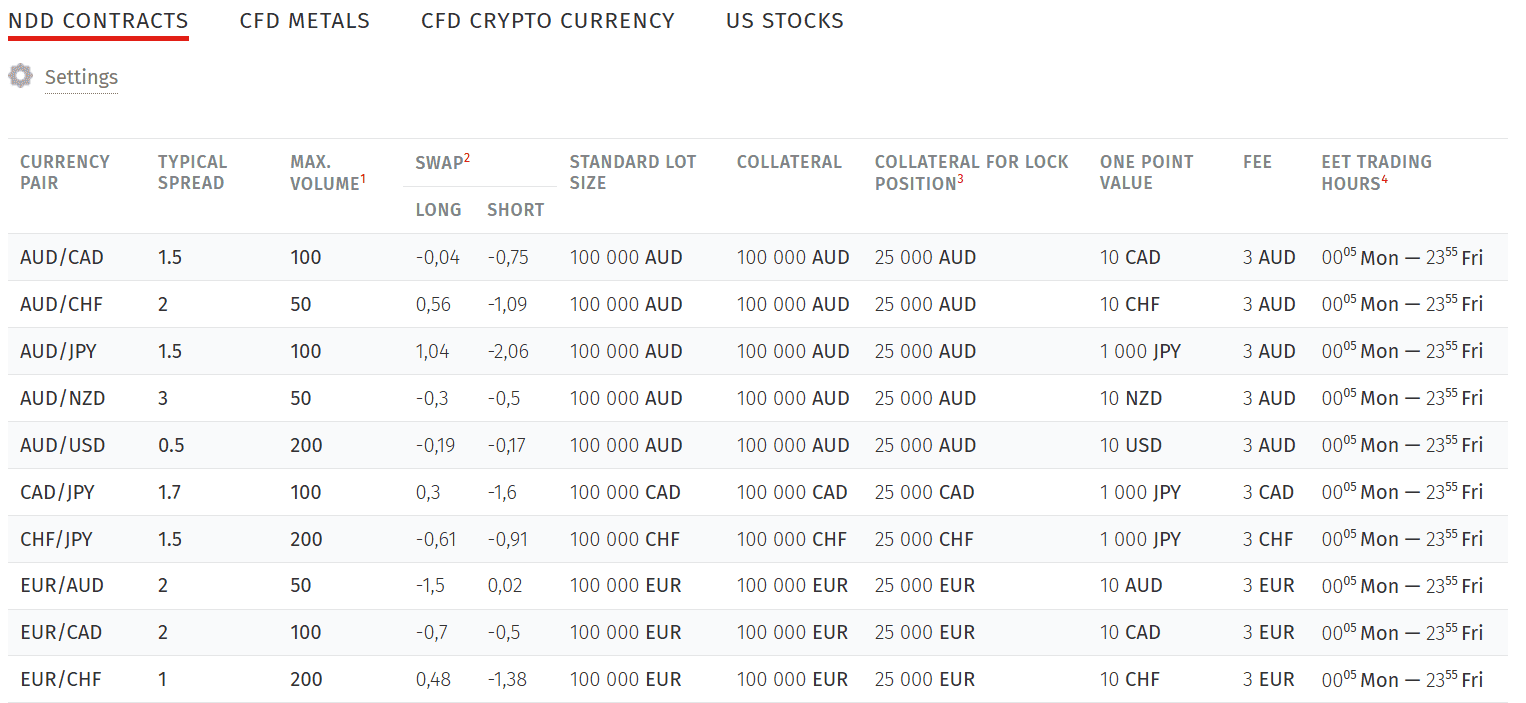Screen dimensions: 1526x703
Task: Click the Currency Pair column header
Action: tap(65, 171)
